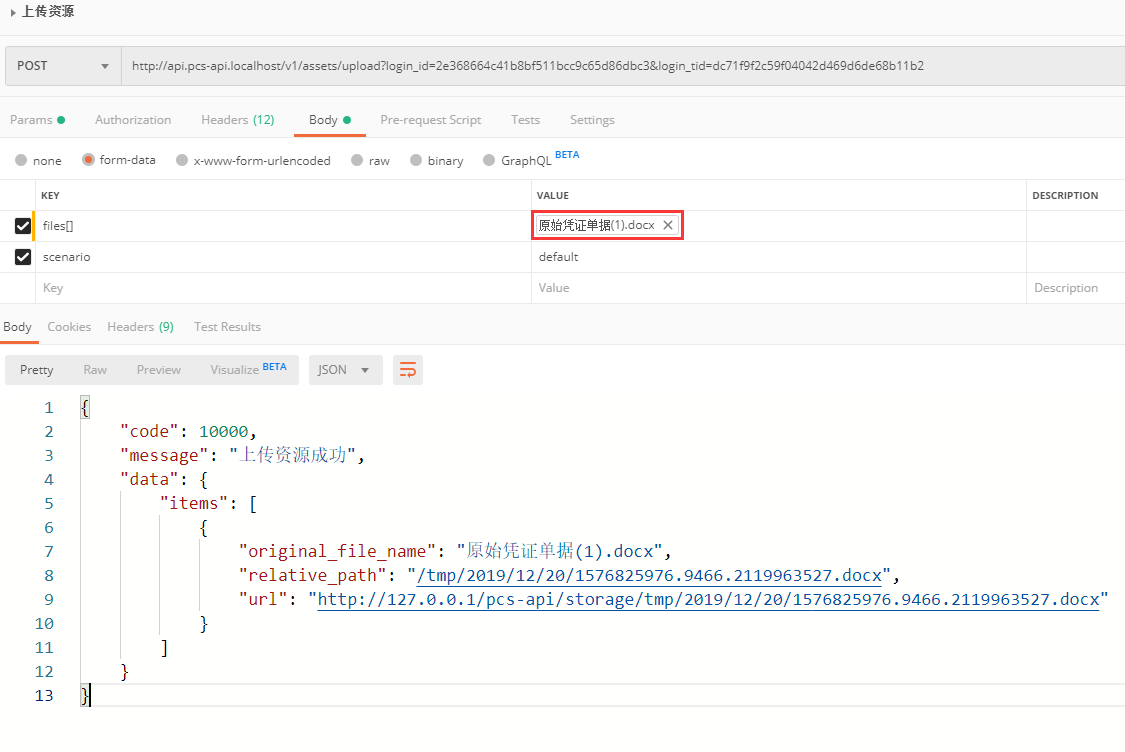Click the Raw response view button
Viewport: 1125px width, 752px height.
click(x=95, y=370)
